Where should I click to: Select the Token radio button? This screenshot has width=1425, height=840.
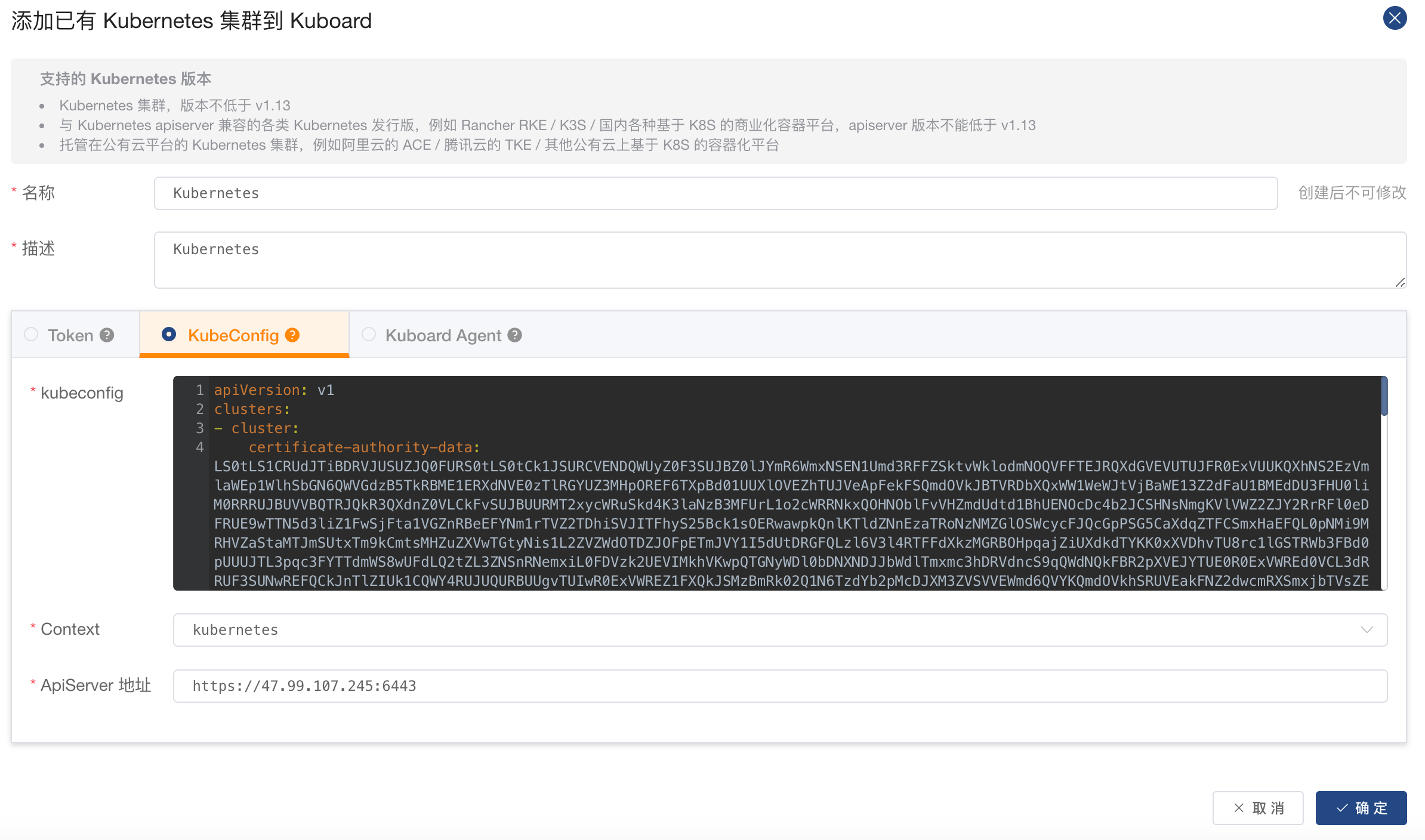point(31,335)
